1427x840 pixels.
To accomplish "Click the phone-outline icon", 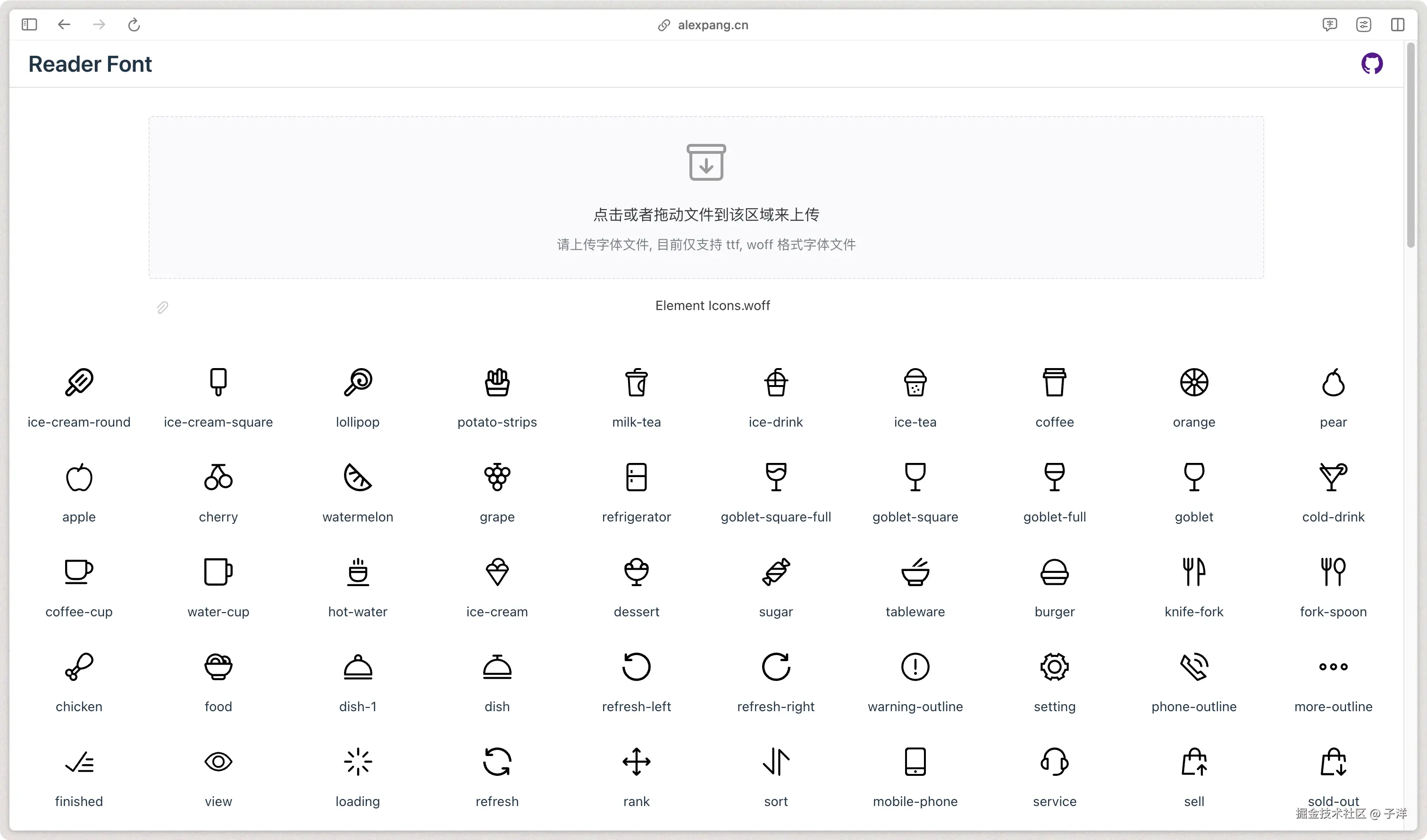I will click(1194, 667).
